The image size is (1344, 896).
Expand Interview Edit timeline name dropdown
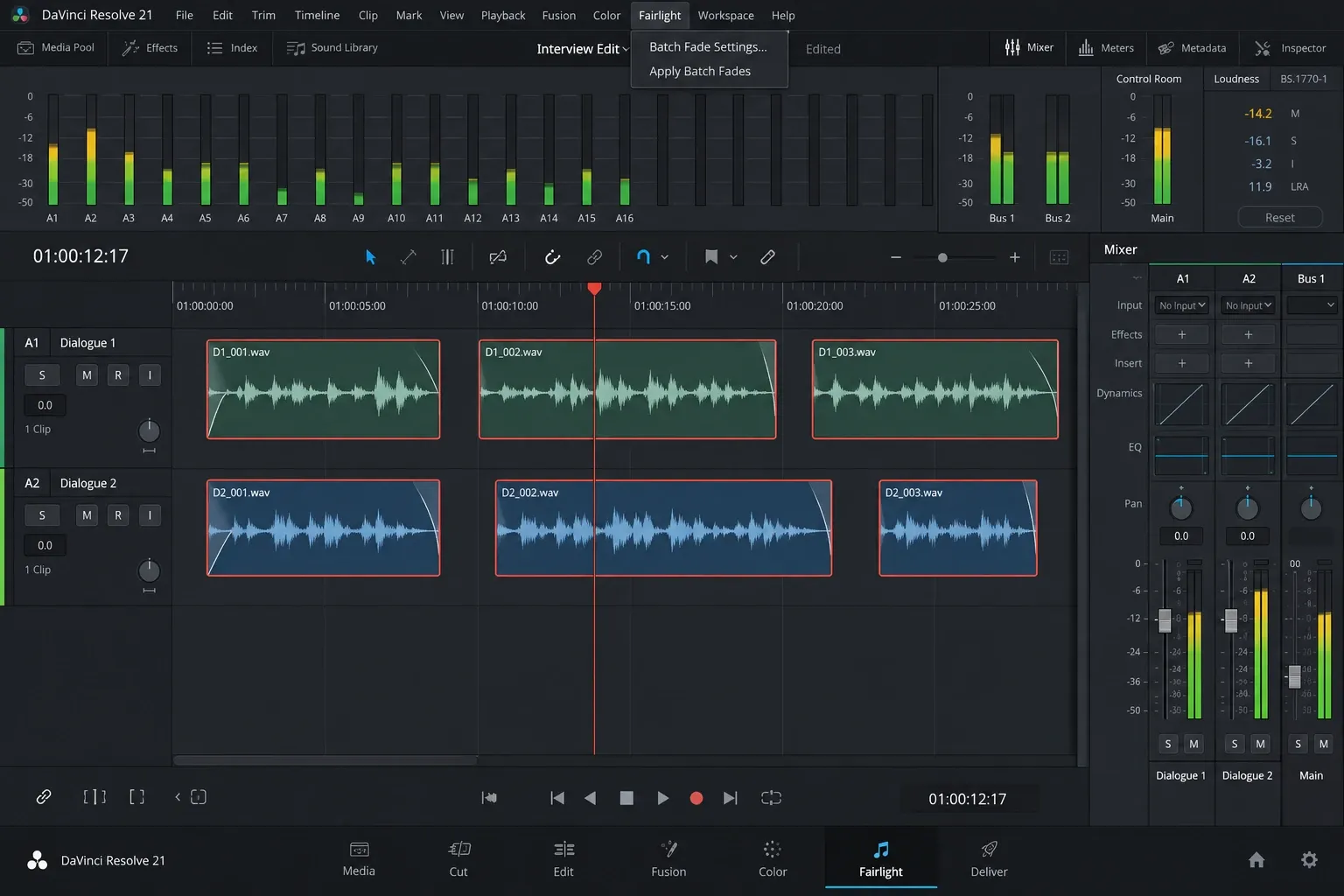(x=626, y=49)
